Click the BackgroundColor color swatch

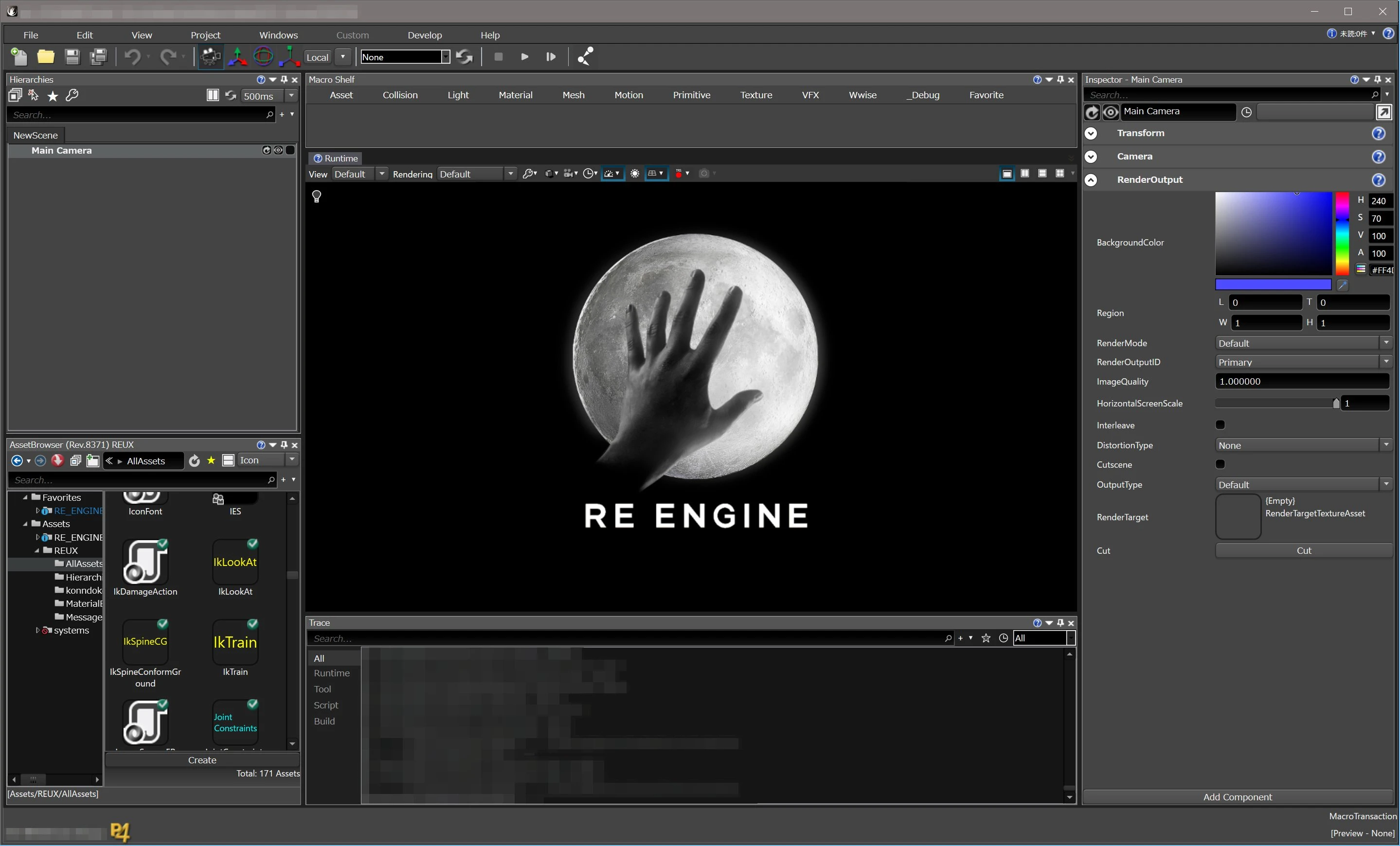1273,284
